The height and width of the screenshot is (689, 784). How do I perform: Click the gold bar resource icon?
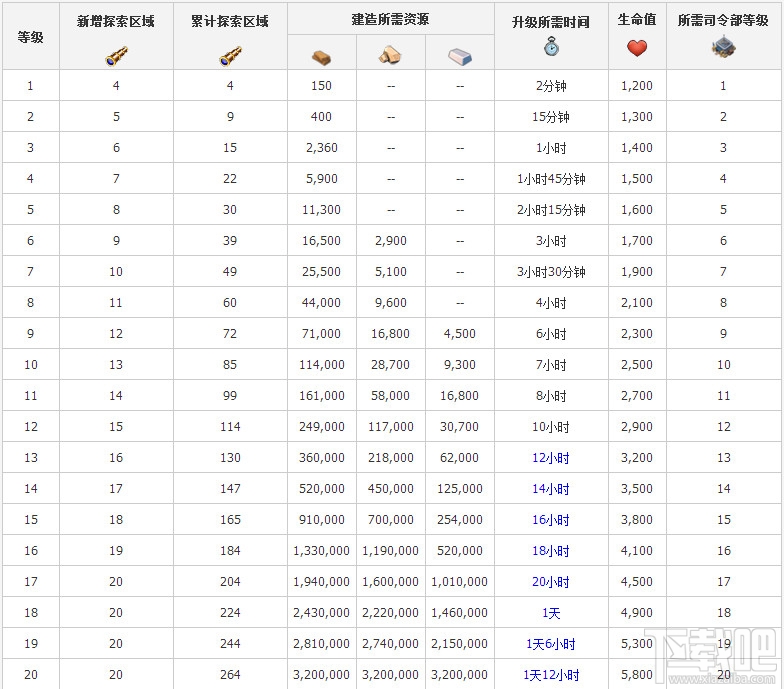[322, 58]
